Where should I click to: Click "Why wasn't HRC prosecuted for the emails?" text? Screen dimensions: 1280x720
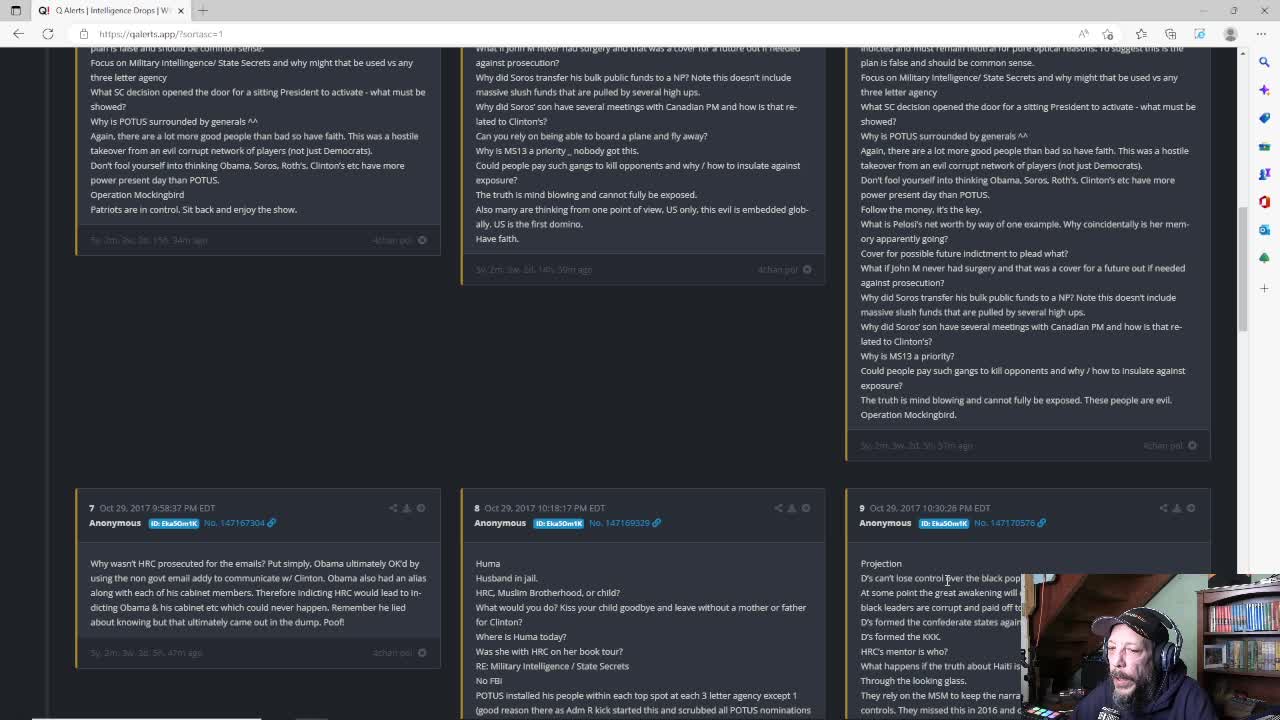click(x=177, y=563)
